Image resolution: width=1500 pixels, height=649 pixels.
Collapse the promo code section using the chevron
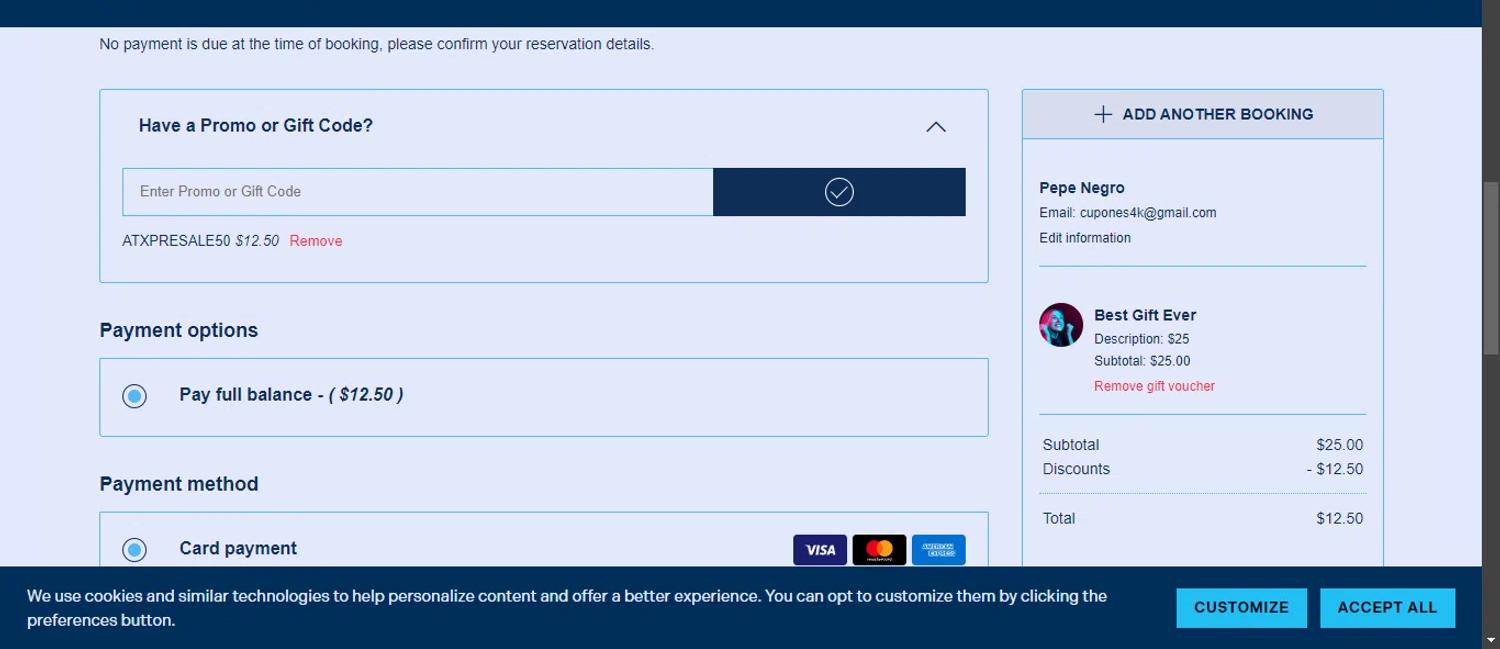936,127
